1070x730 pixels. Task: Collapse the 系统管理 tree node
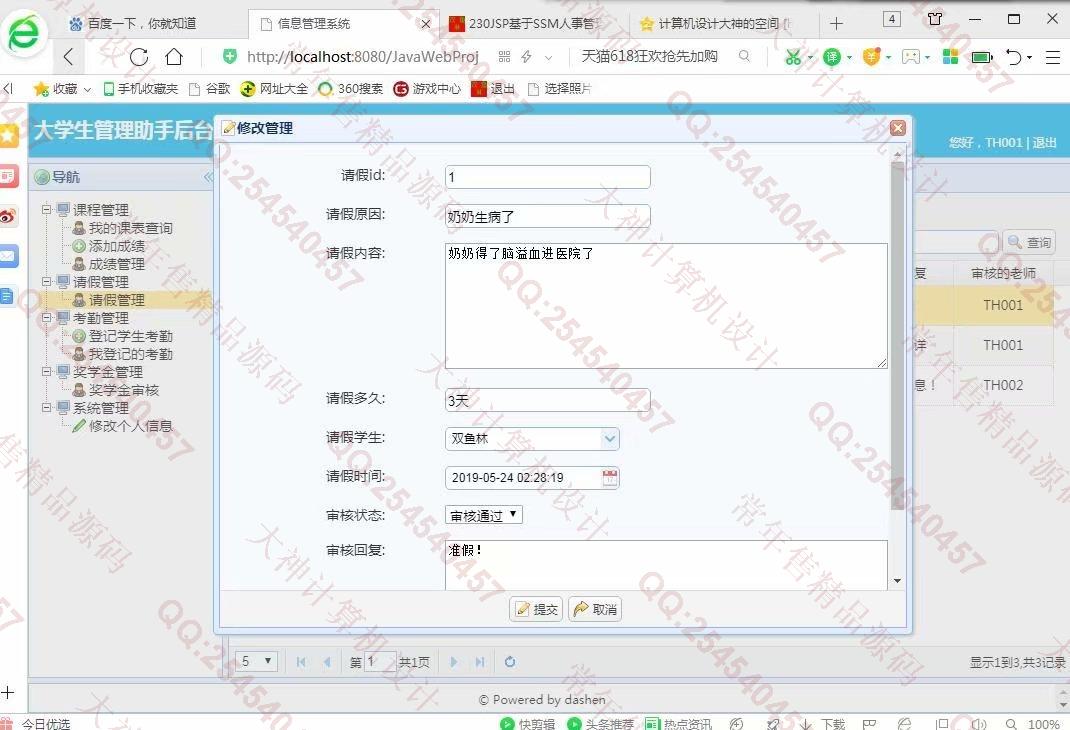click(46, 408)
